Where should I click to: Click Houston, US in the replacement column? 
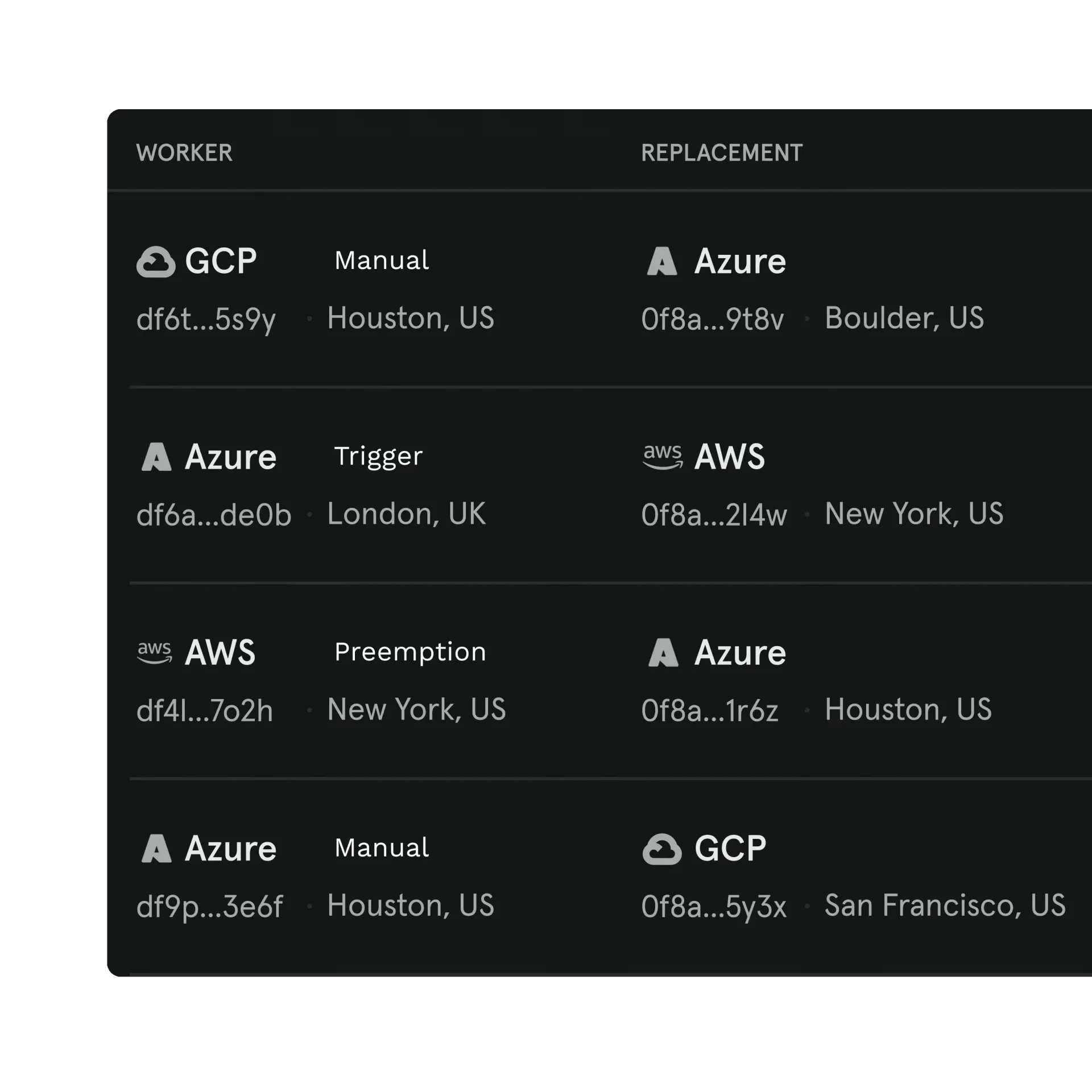point(908,709)
